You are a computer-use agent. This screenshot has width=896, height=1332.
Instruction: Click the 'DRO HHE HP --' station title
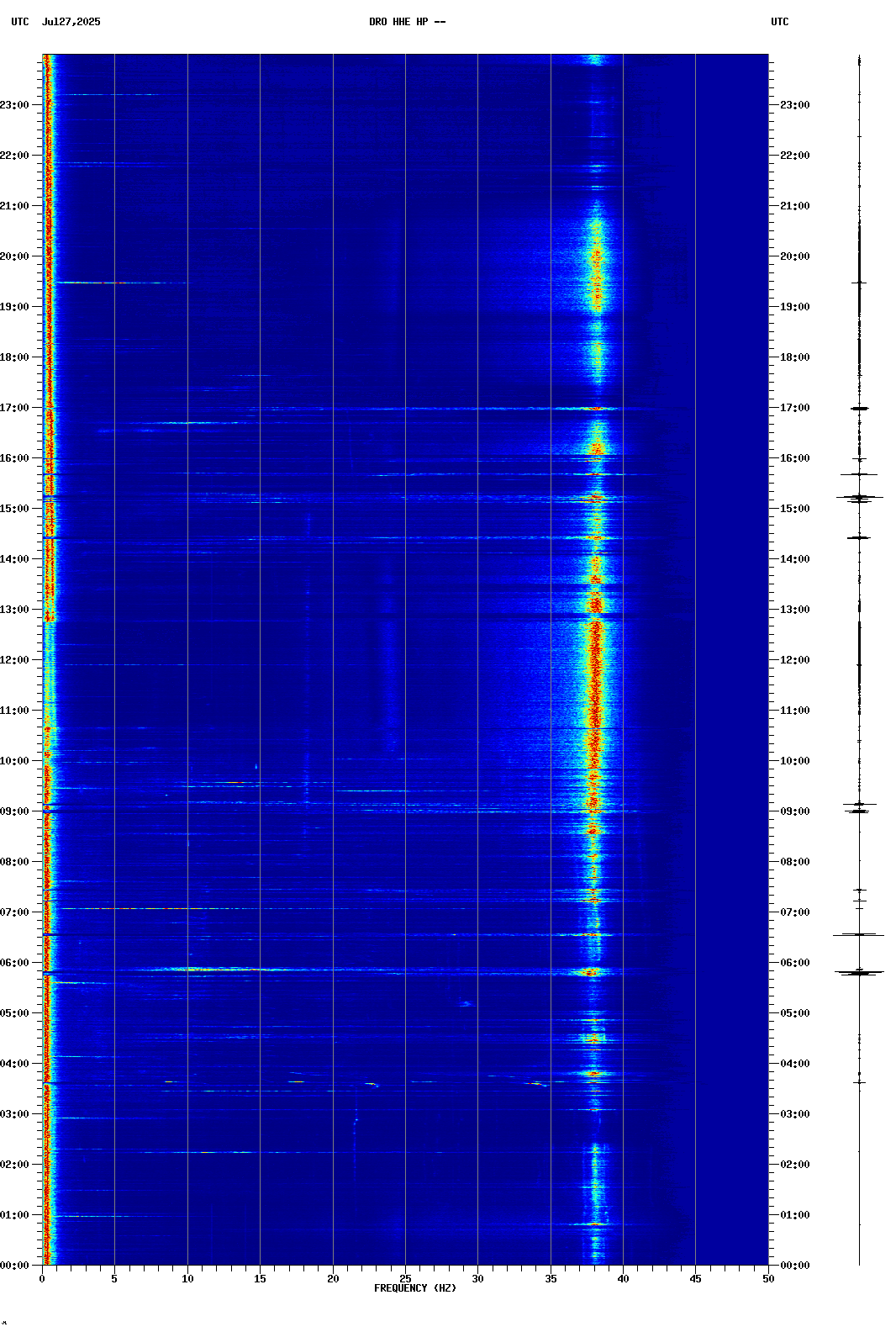click(x=408, y=22)
